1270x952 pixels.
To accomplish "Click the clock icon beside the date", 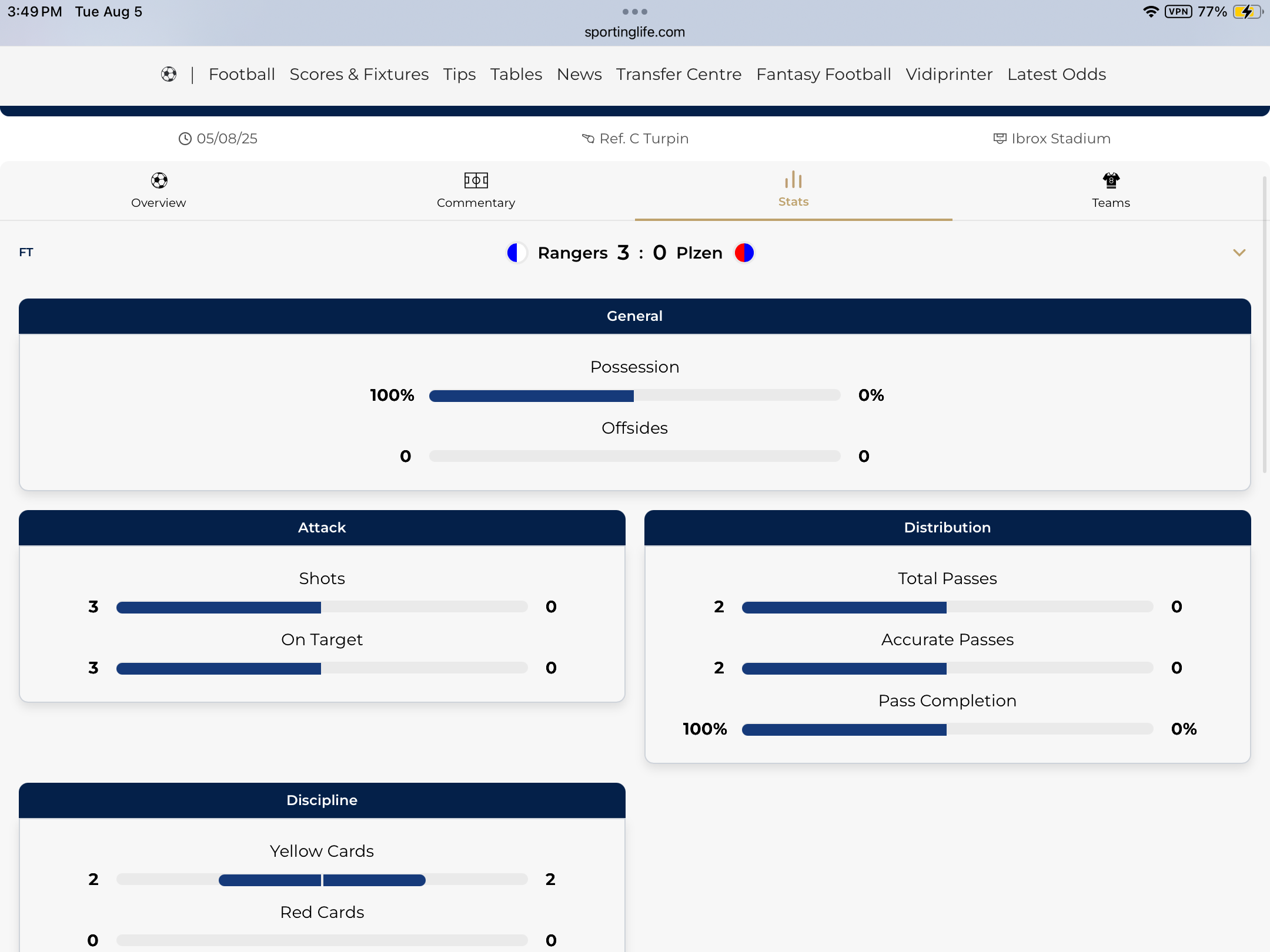I will tap(185, 139).
